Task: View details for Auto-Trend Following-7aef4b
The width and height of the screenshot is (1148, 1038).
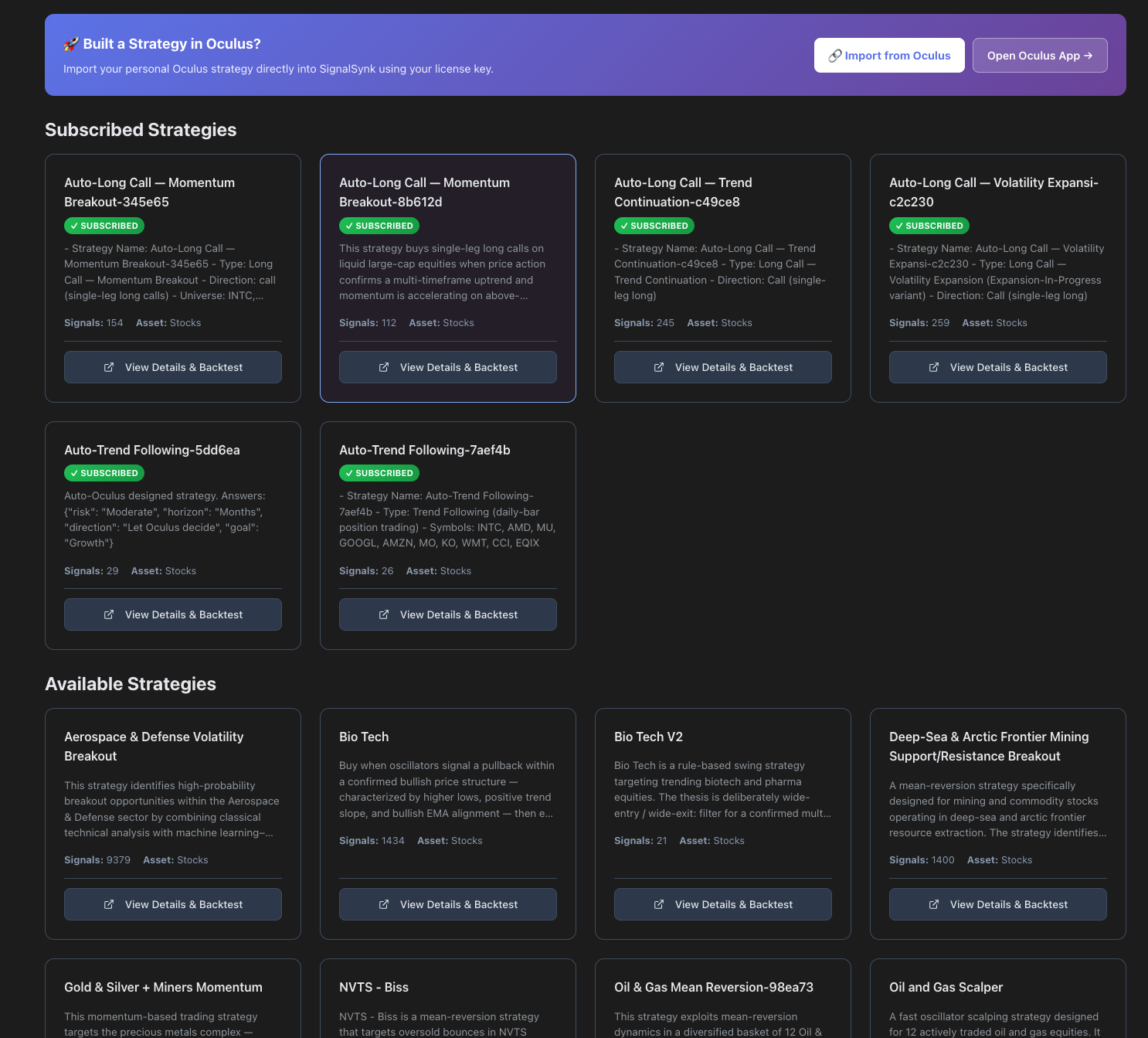Action: click(448, 614)
